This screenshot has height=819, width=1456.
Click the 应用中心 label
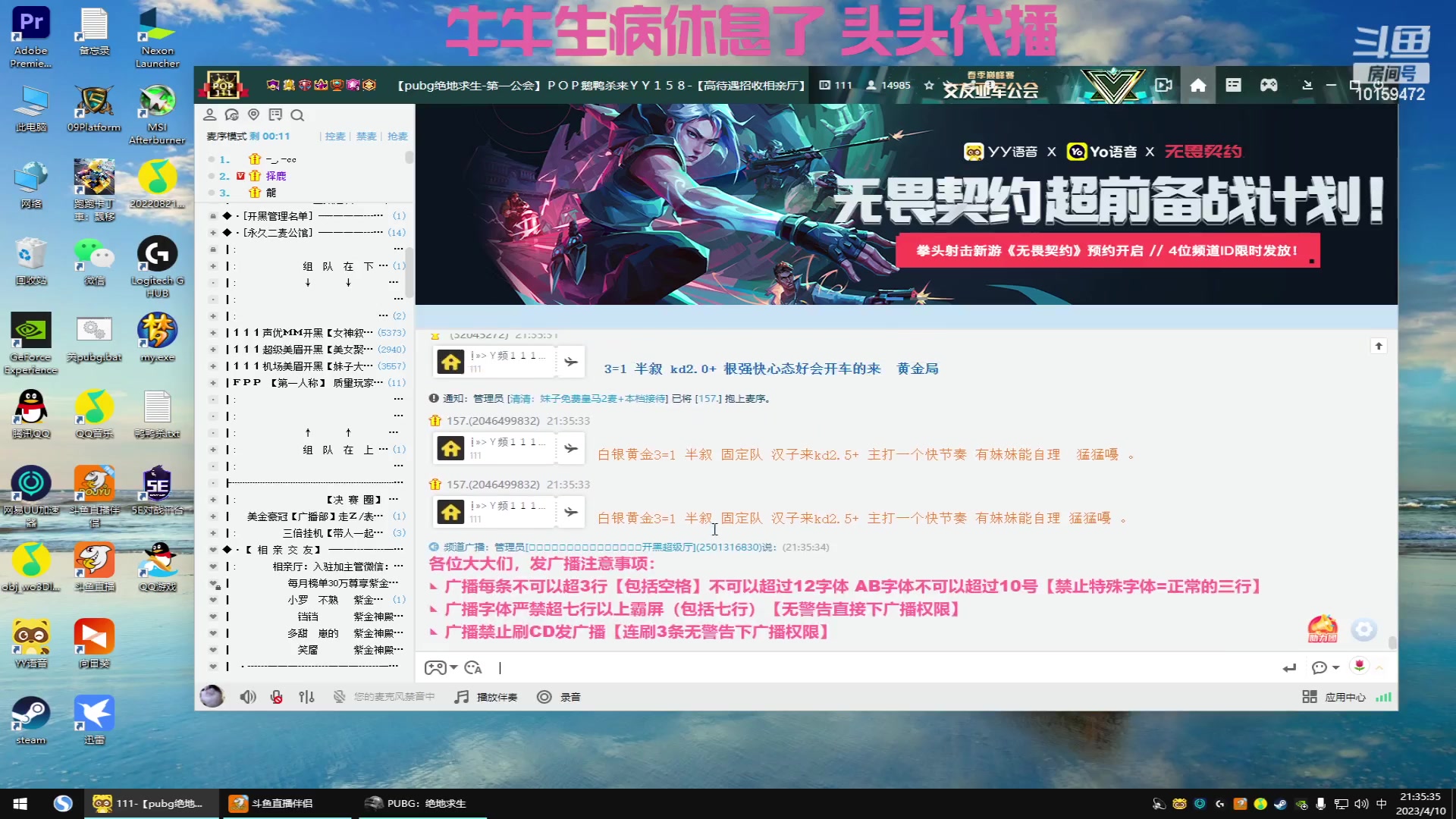pyautogui.click(x=1345, y=697)
